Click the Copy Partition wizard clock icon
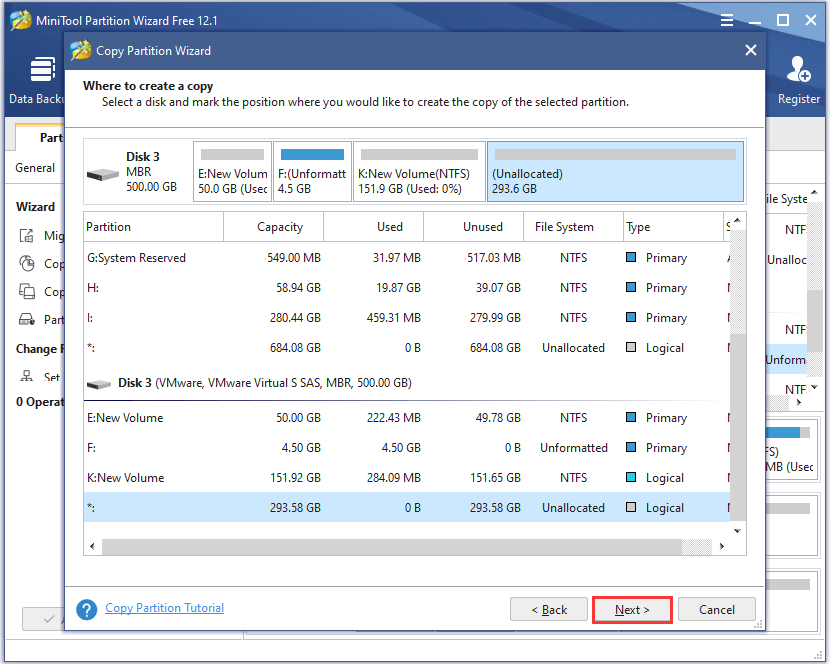Viewport: 830px width, 664px height. pos(26,263)
